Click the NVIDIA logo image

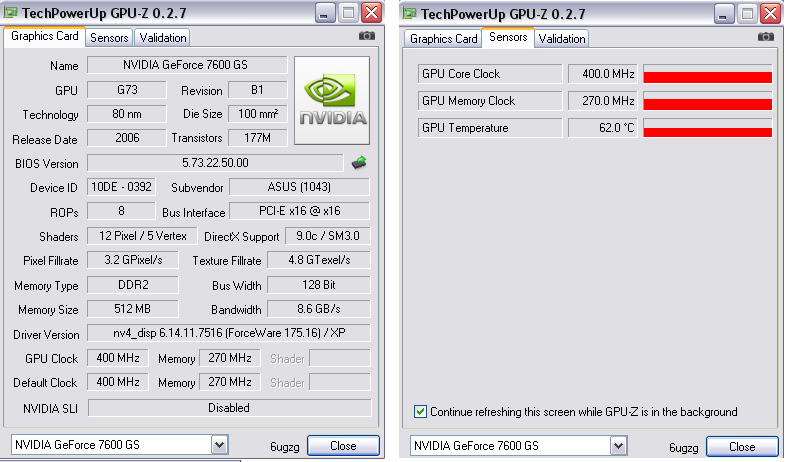click(332, 100)
